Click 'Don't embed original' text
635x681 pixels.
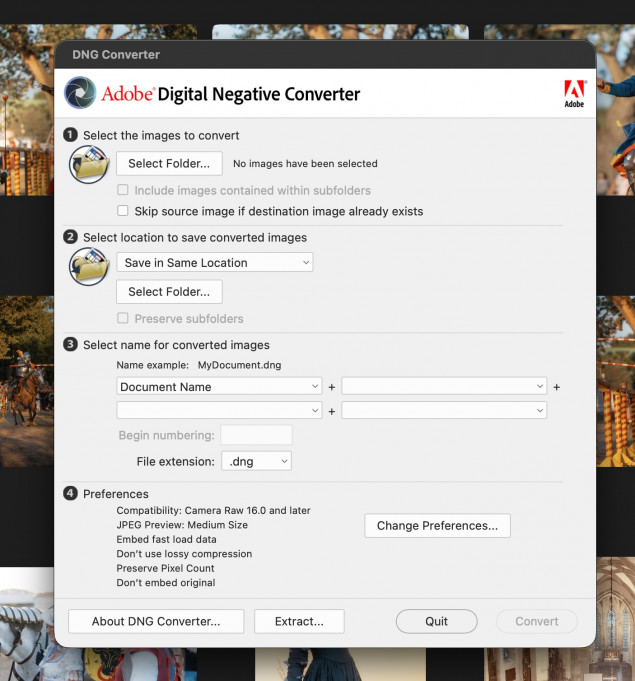[x=166, y=582]
